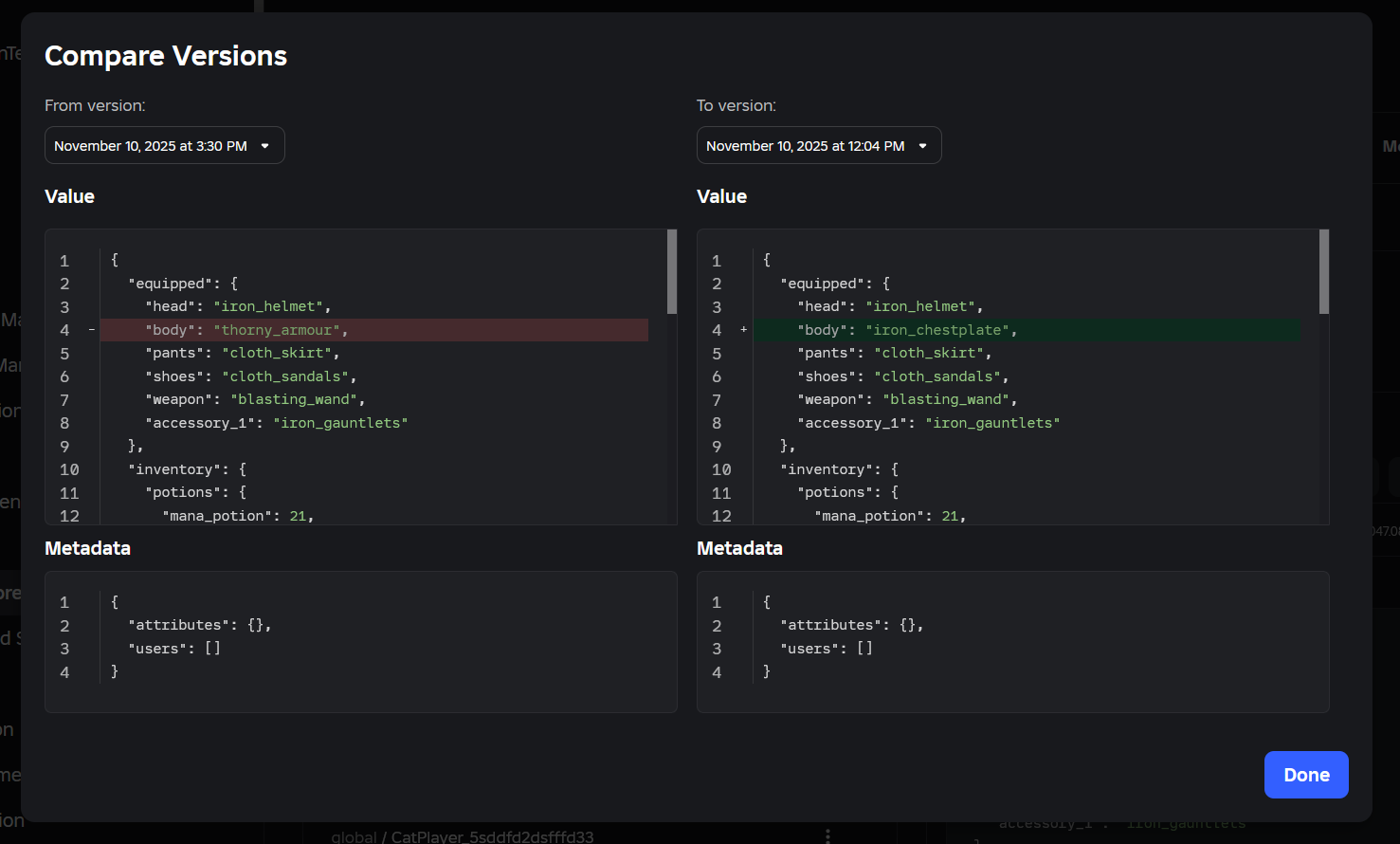
Task: Click "users" in the From version Metadata
Action: point(157,649)
